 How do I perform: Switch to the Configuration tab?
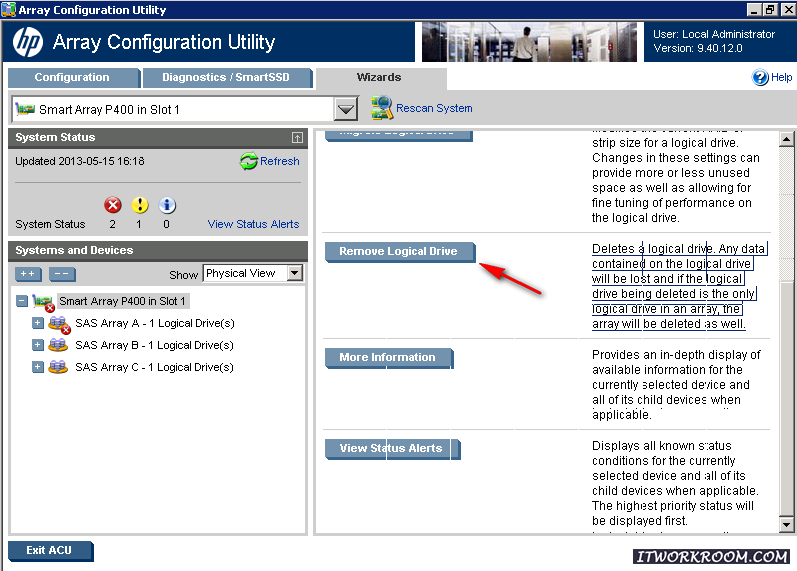[73, 78]
